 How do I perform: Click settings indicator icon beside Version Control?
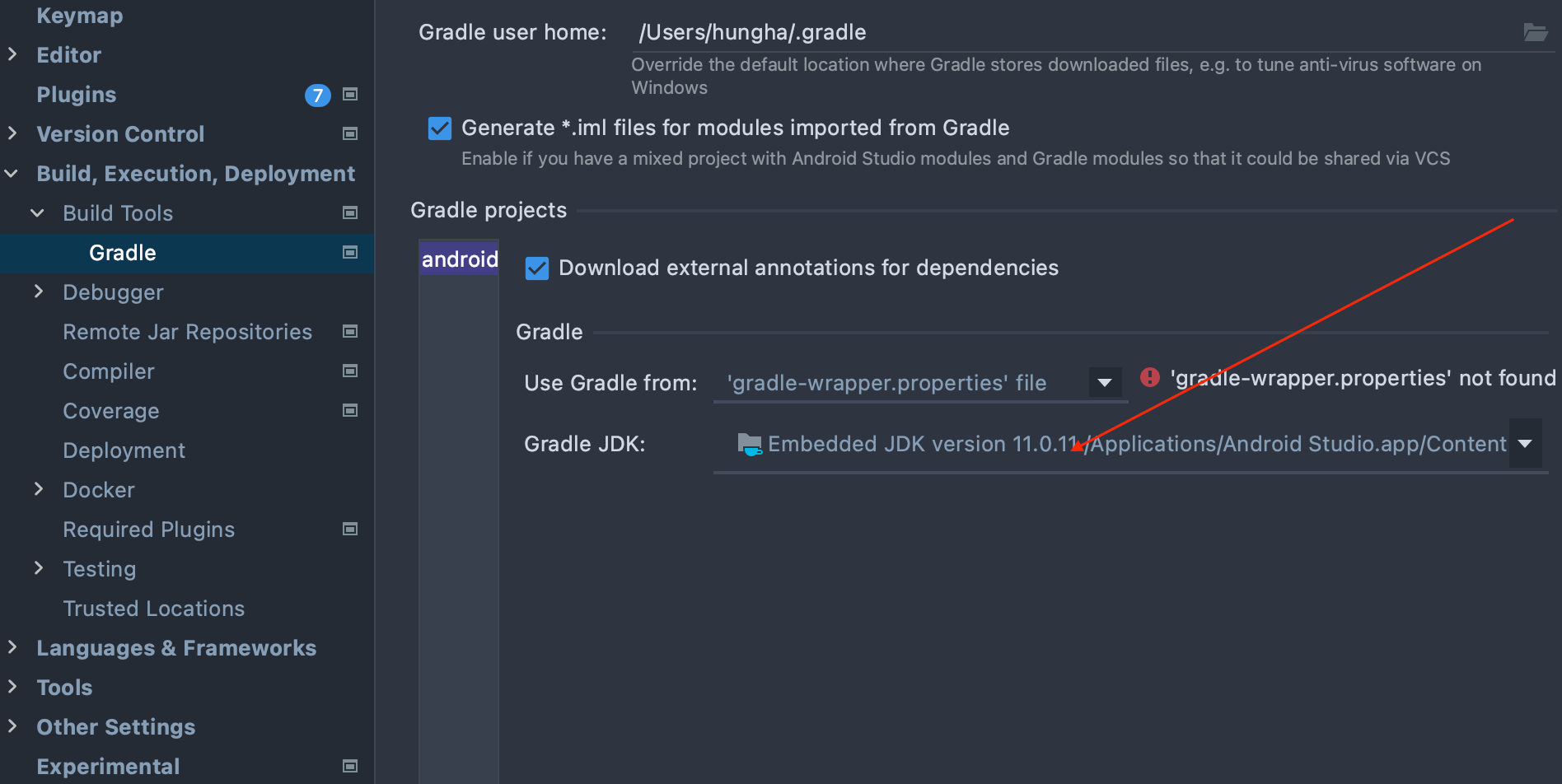[349, 133]
